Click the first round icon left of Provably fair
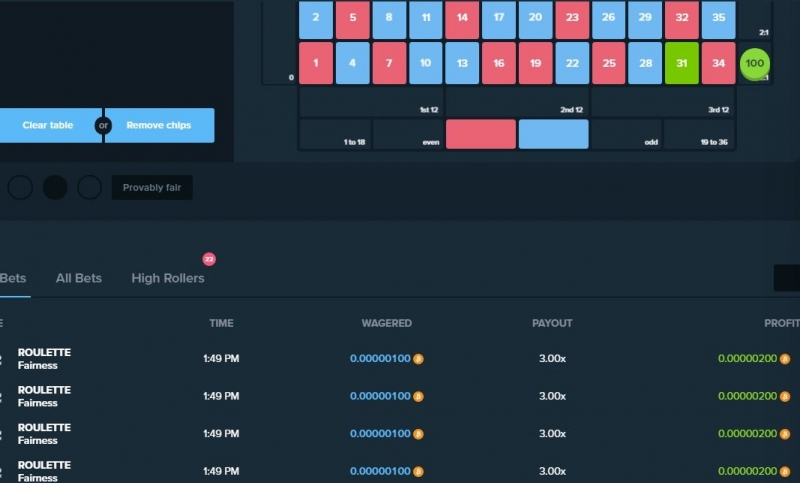800x483 pixels. coord(20,187)
